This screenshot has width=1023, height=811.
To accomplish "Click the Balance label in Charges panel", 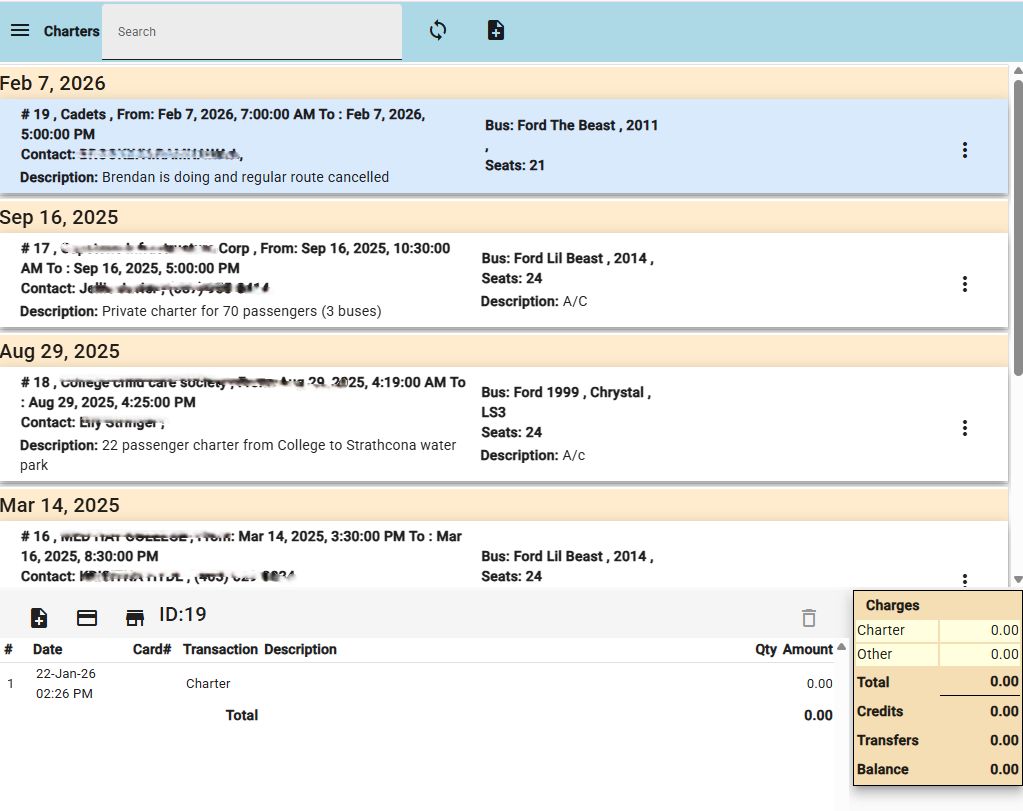I will tap(882, 769).
